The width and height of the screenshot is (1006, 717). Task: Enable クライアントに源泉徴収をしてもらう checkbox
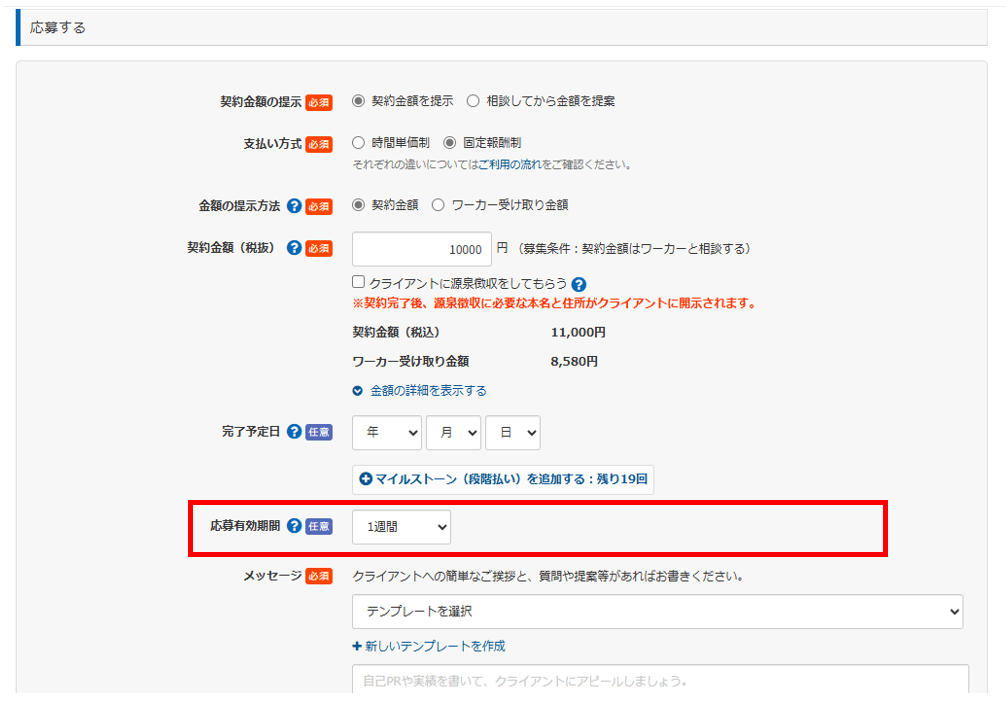359,283
